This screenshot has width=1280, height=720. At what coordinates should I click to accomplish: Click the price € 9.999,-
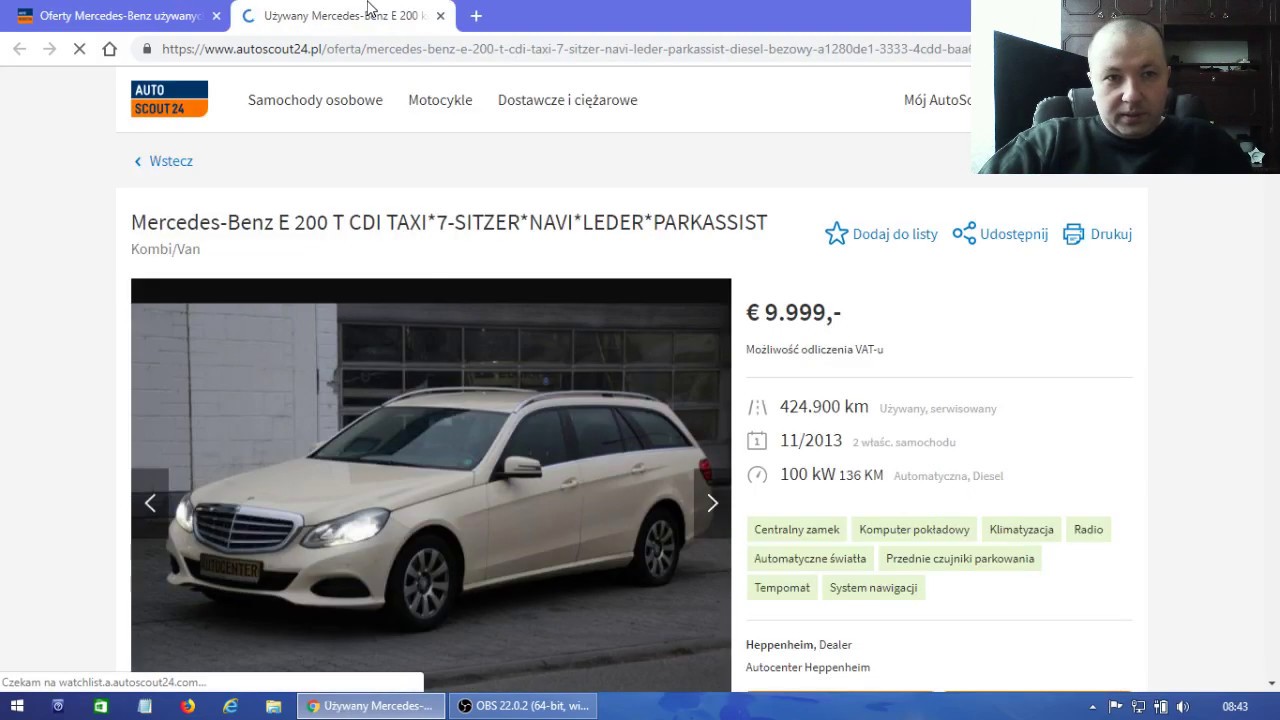click(793, 313)
